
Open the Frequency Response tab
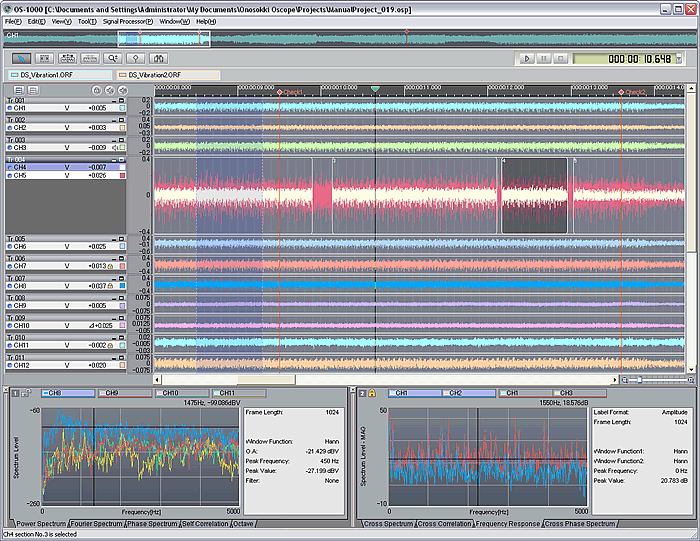click(x=508, y=524)
